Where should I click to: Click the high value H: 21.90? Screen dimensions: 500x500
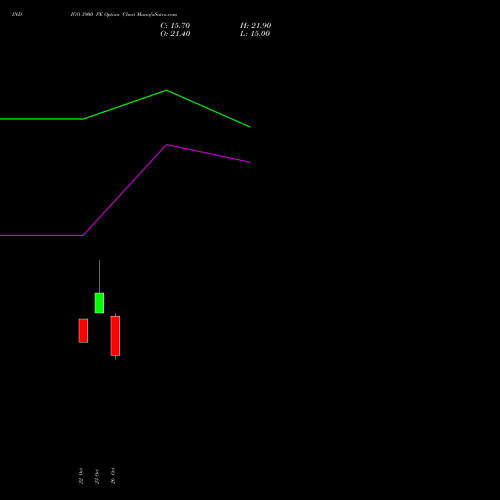[255, 26]
